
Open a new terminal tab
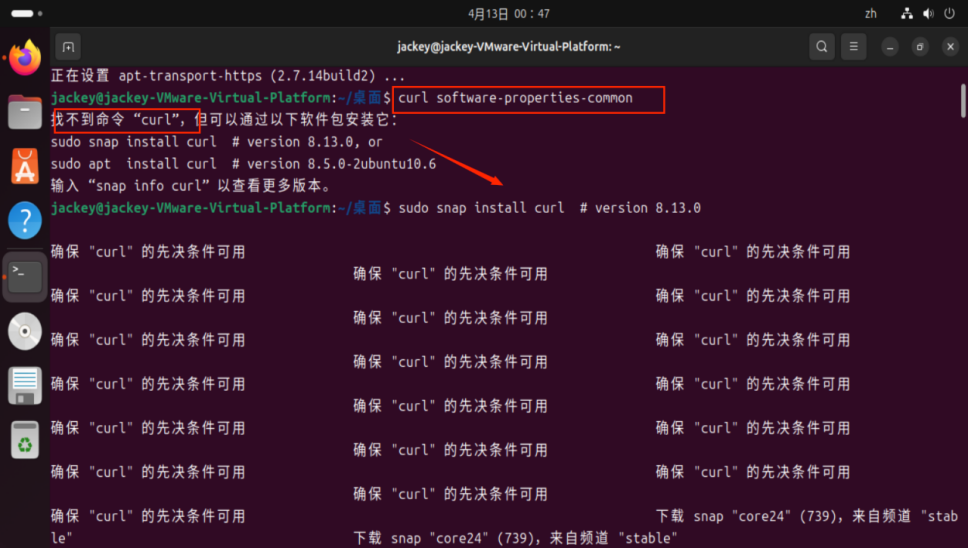click(69, 47)
